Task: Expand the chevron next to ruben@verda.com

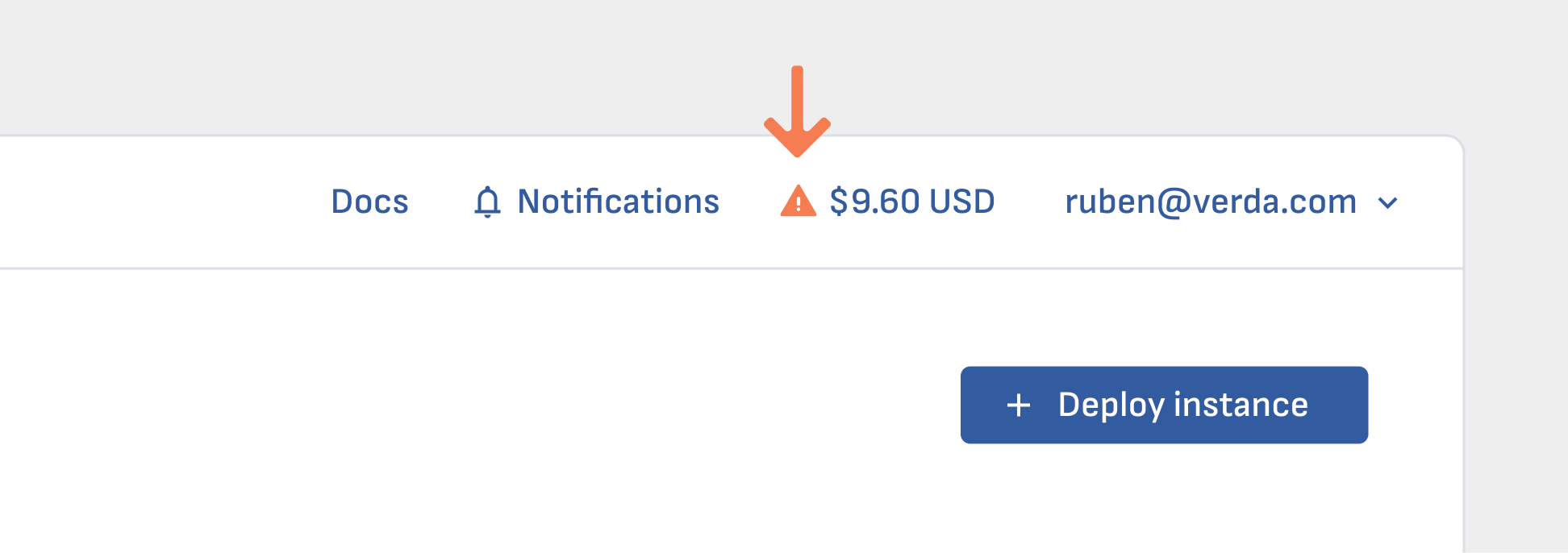Action: pyautogui.click(x=1387, y=202)
